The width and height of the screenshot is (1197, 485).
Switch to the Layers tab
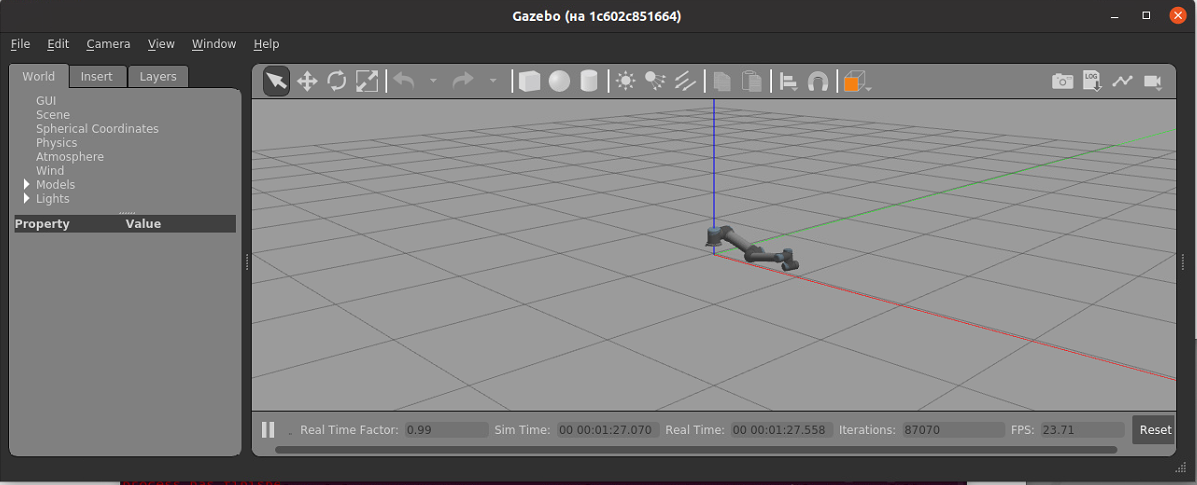[x=158, y=77]
